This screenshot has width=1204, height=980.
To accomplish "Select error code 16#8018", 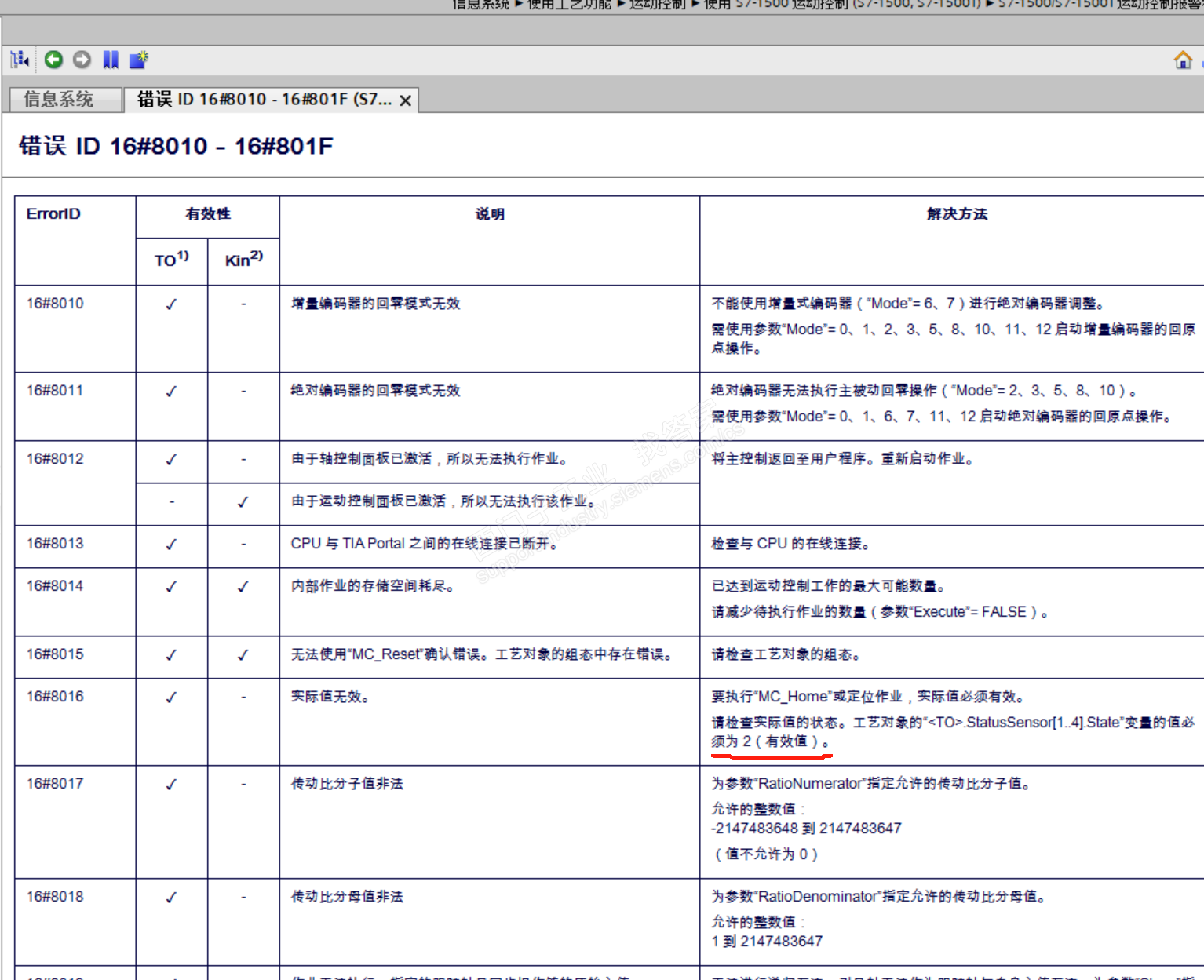I will point(55,897).
